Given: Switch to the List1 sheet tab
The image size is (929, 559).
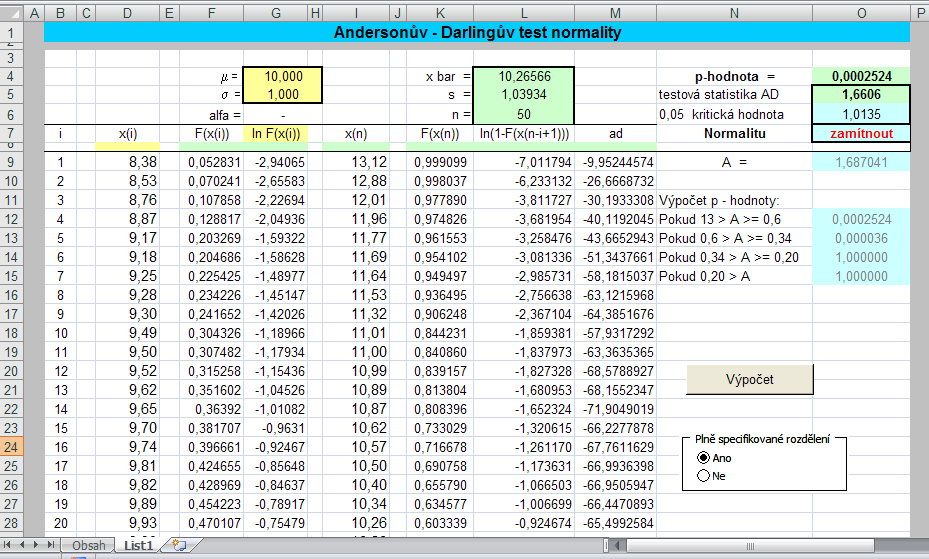Looking at the screenshot, I should tap(139, 545).
